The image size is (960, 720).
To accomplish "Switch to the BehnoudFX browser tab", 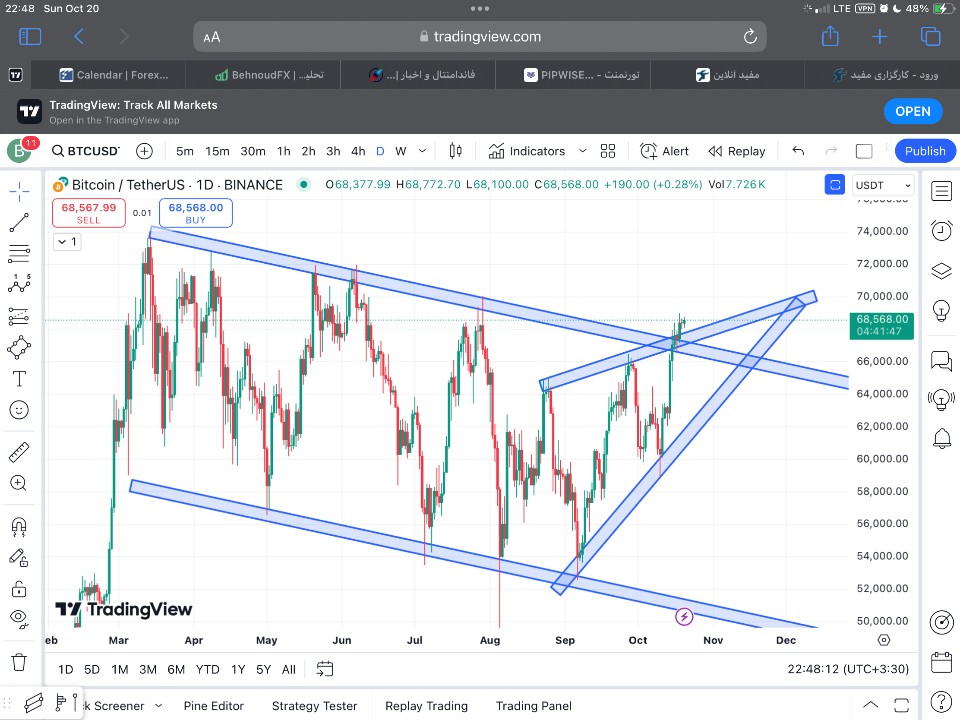I will point(269,75).
